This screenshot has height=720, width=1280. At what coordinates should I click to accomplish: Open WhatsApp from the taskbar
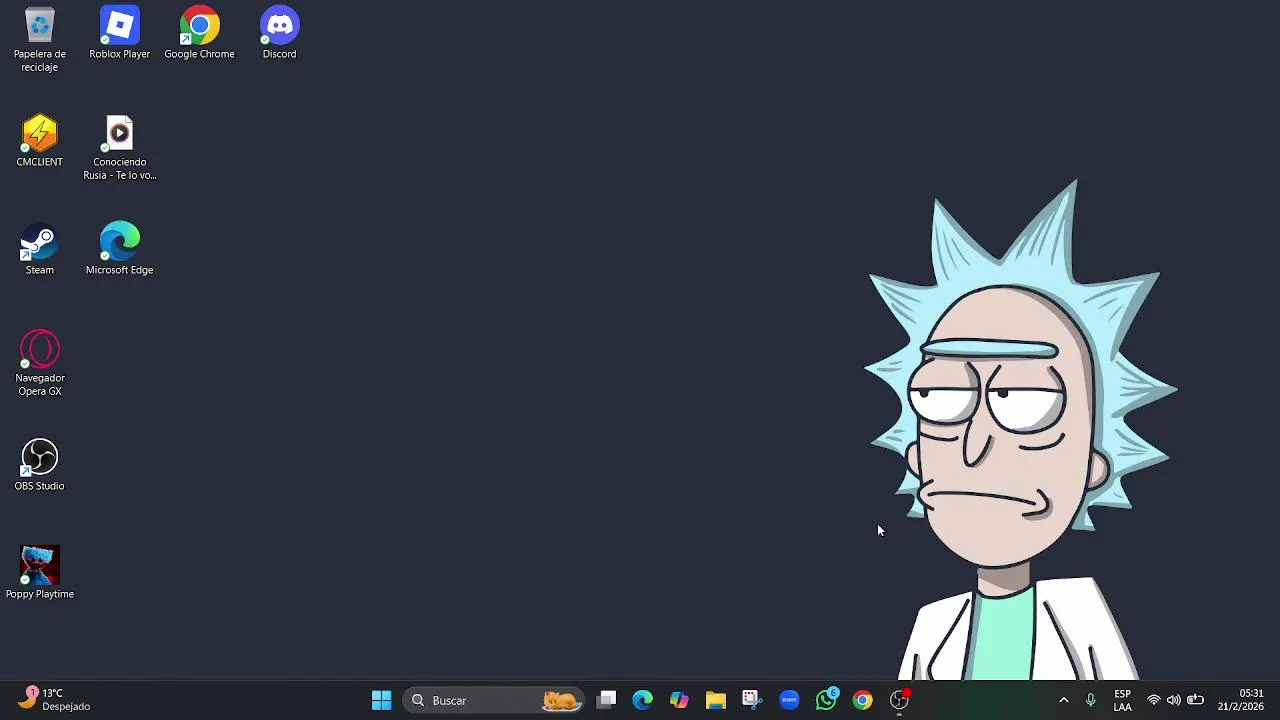[826, 700]
